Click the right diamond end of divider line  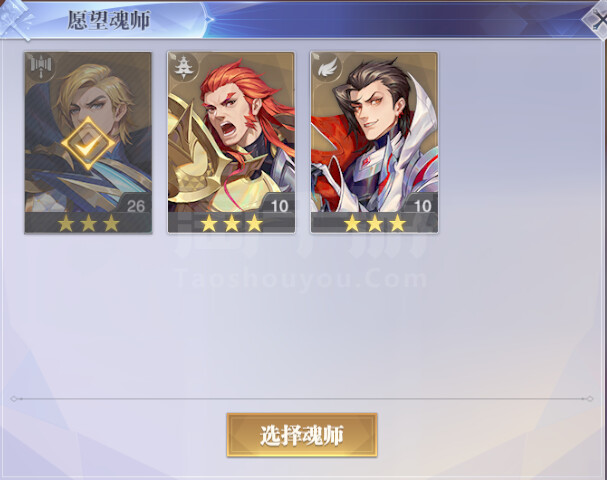coord(590,398)
